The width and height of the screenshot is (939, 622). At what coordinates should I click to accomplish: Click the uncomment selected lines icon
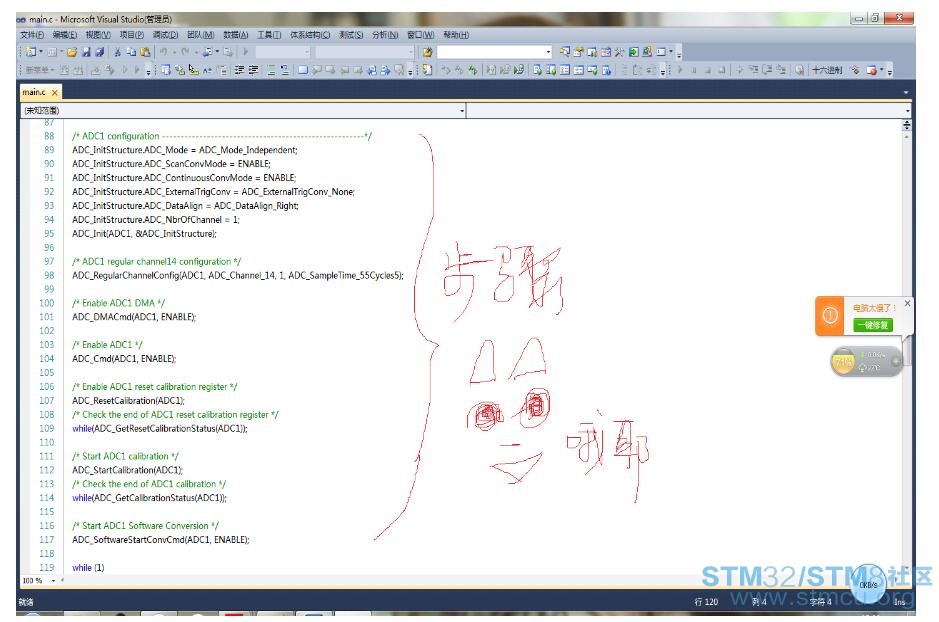click(284, 70)
